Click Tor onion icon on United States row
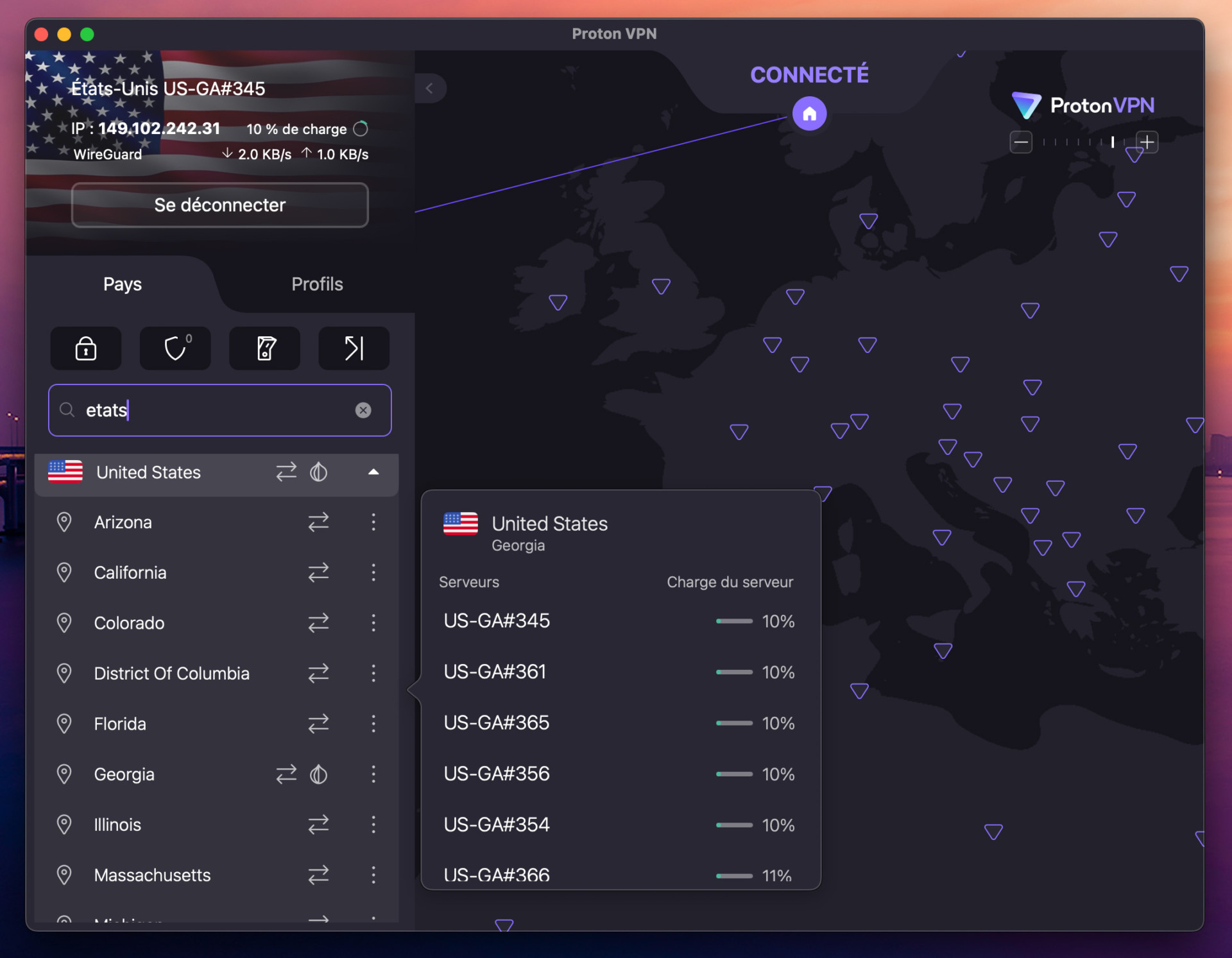This screenshot has width=1232, height=958. click(x=319, y=472)
